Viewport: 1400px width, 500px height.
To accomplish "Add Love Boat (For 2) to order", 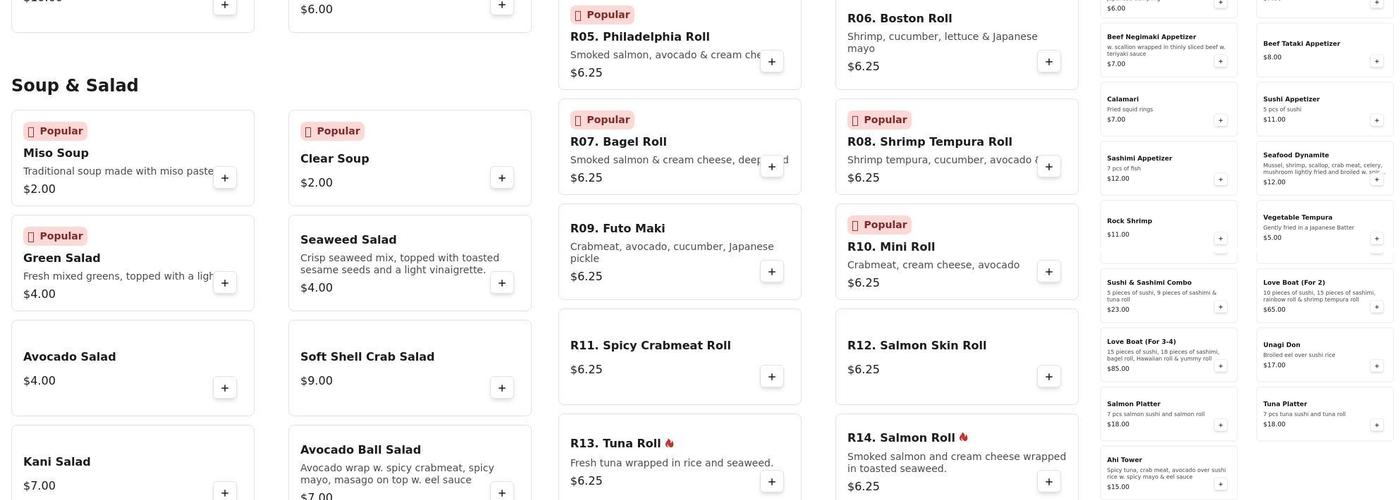I will coord(1376,307).
